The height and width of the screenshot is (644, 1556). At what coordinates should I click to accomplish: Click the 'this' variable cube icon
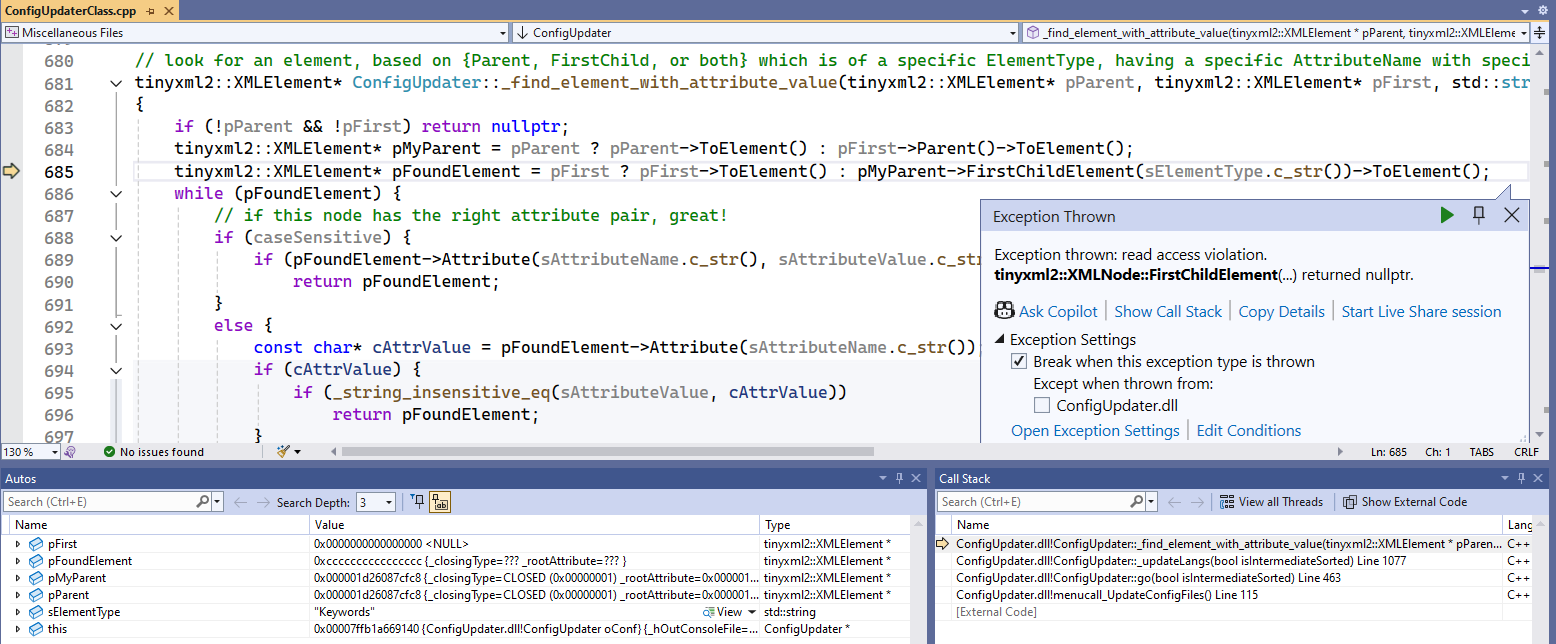(36, 629)
